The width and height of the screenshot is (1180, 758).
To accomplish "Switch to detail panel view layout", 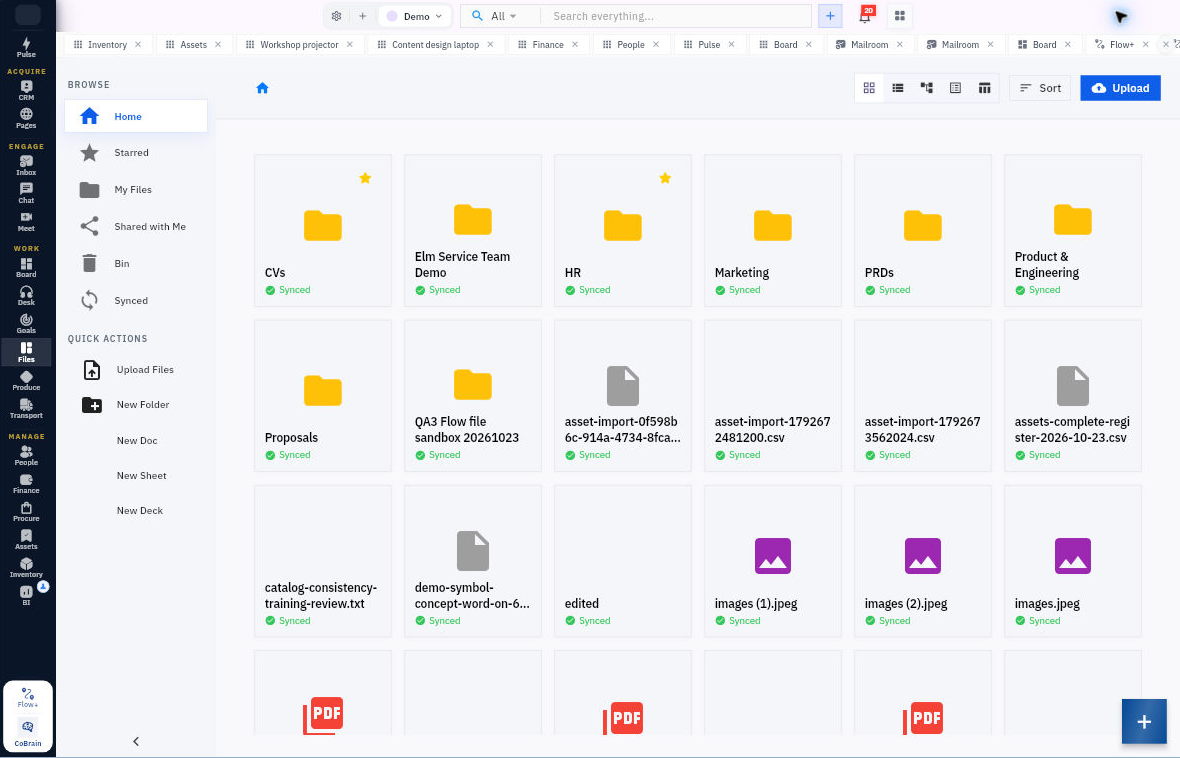I will 955,88.
